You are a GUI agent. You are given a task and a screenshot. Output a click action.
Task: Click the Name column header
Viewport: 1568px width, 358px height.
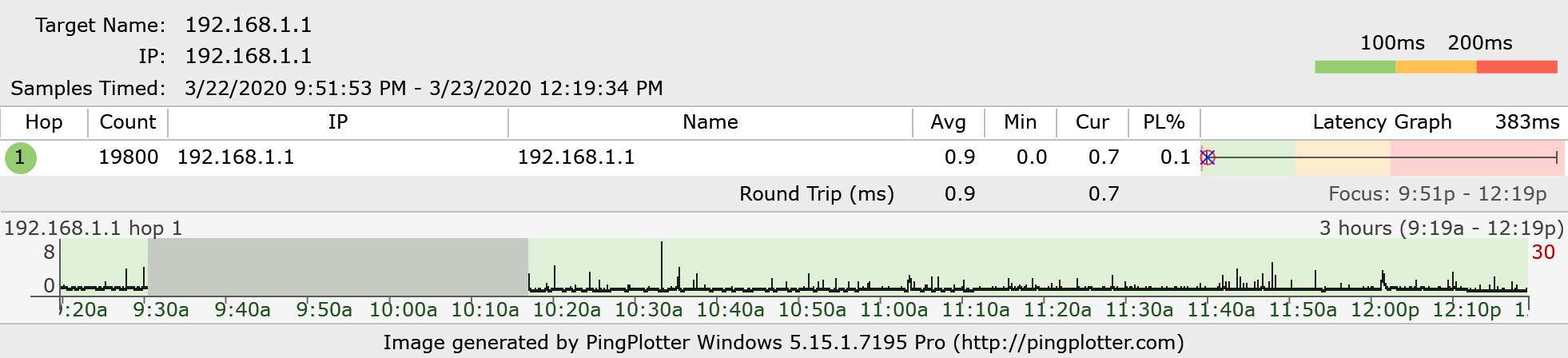(x=710, y=122)
